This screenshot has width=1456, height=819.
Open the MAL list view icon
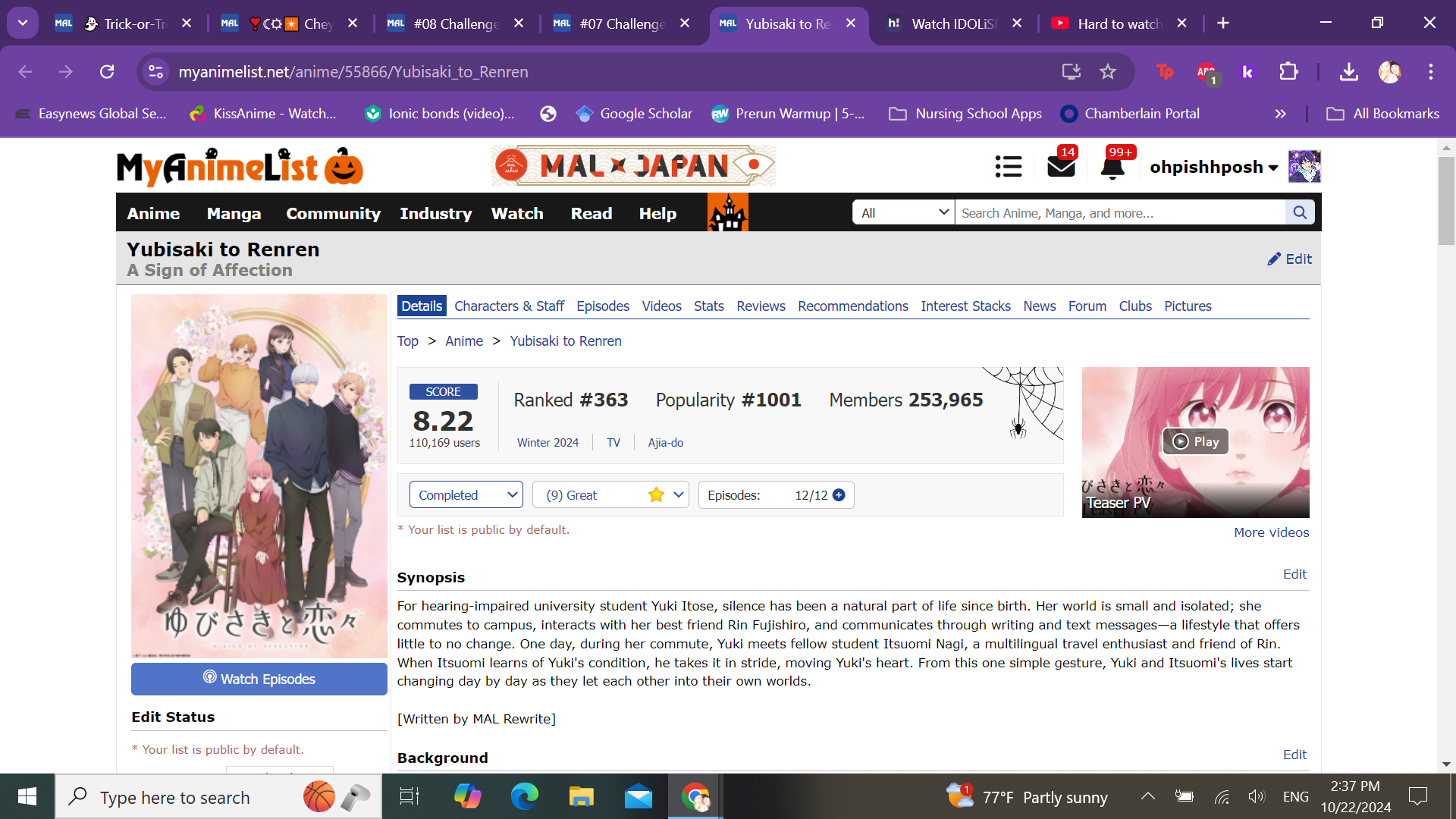[1009, 167]
